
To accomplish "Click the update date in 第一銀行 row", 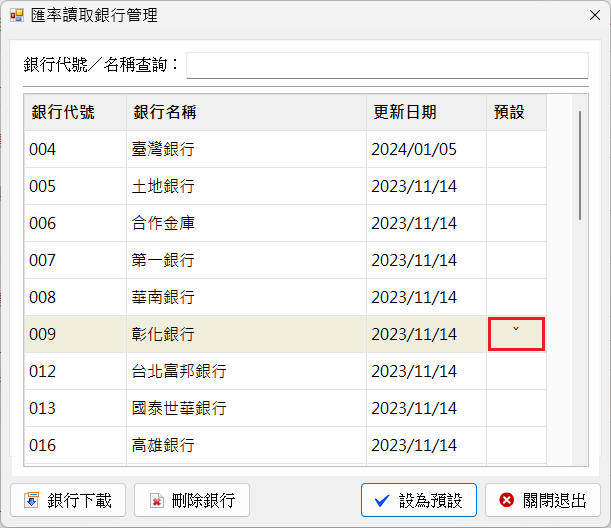I will point(414,260).
